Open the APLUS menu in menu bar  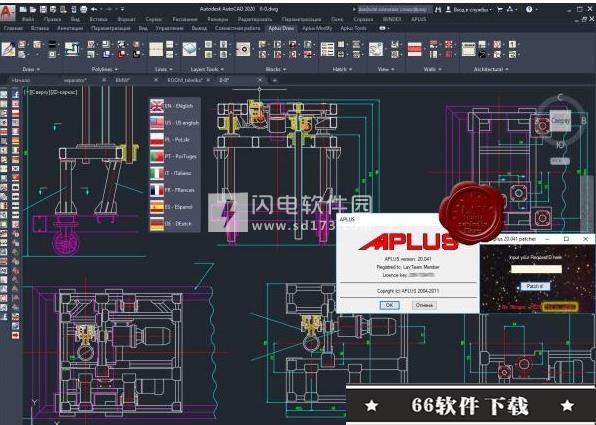[418, 19]
